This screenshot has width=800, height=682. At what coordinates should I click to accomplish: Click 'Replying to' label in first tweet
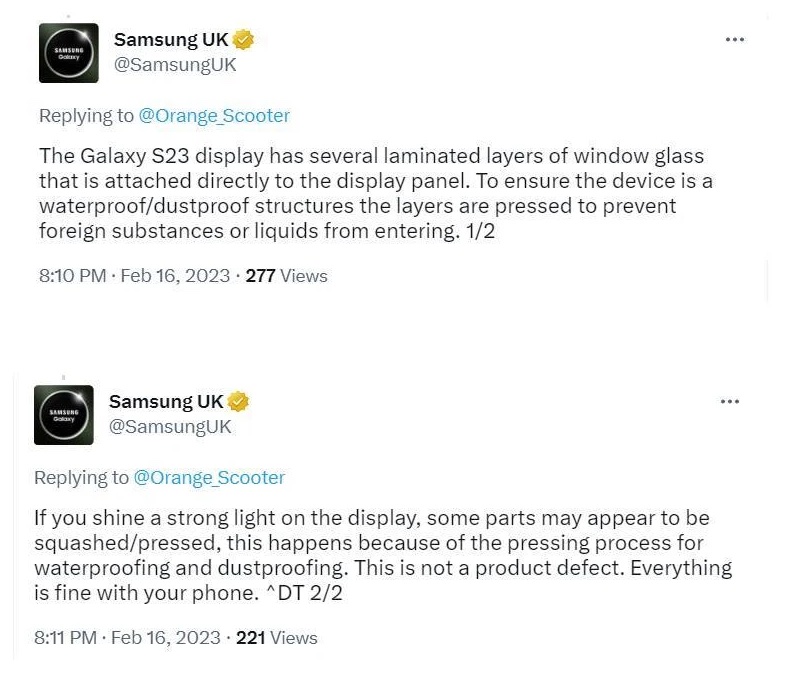click(x=86, y=116)
